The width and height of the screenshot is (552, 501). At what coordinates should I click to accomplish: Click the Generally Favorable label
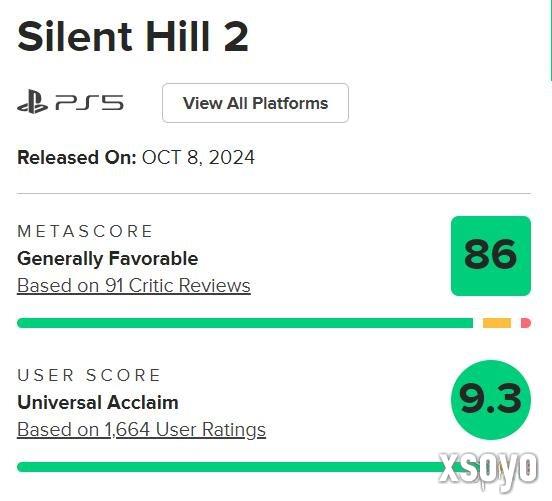107,259
